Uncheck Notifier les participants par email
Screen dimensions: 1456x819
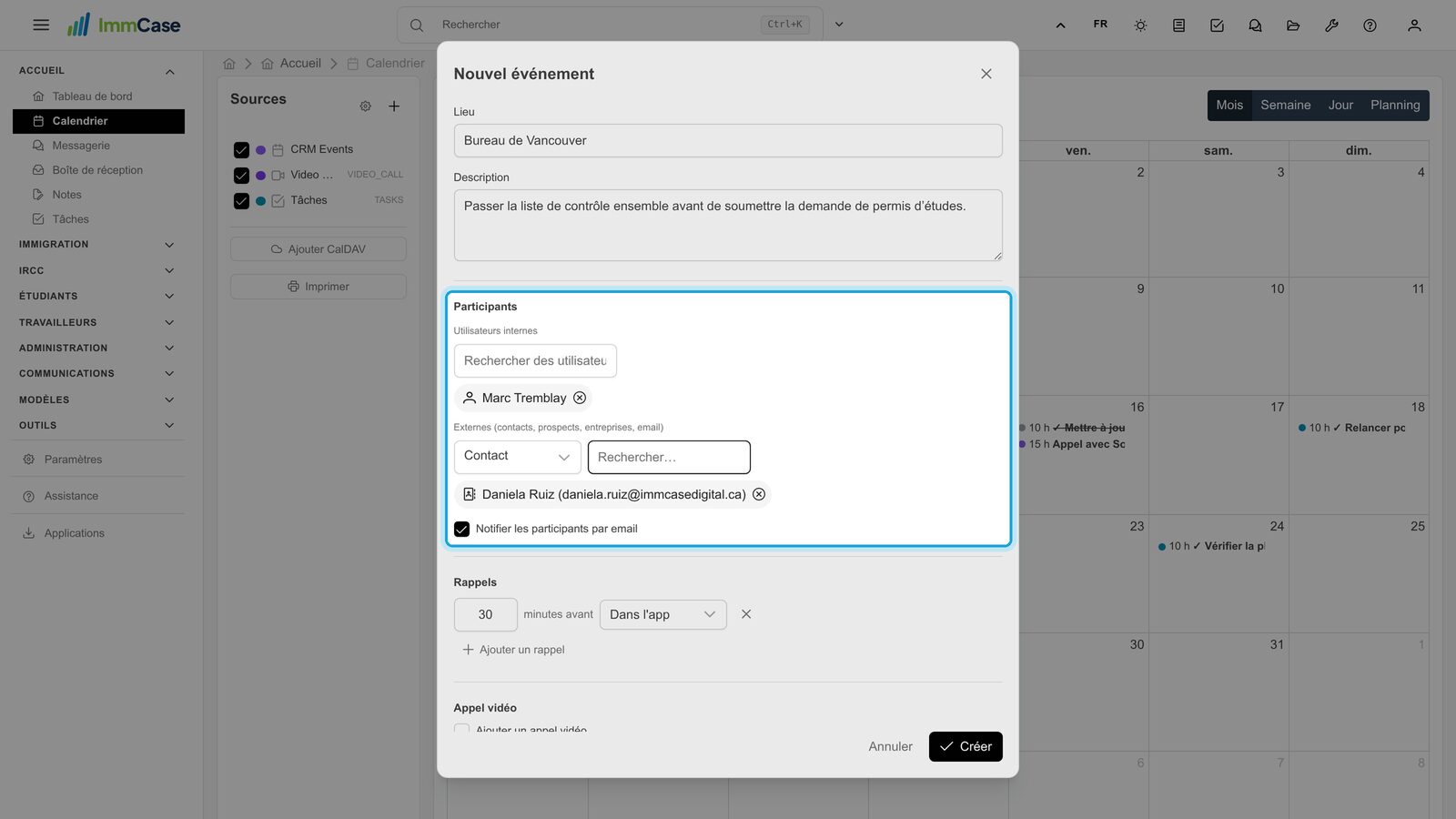462,529
